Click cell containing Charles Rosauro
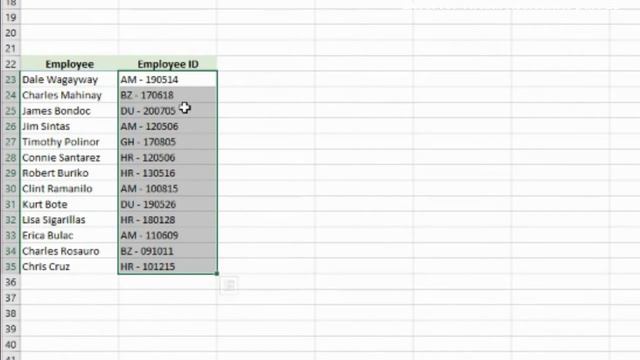Screen dimensions: 640x360 click(x=69, y=251)
